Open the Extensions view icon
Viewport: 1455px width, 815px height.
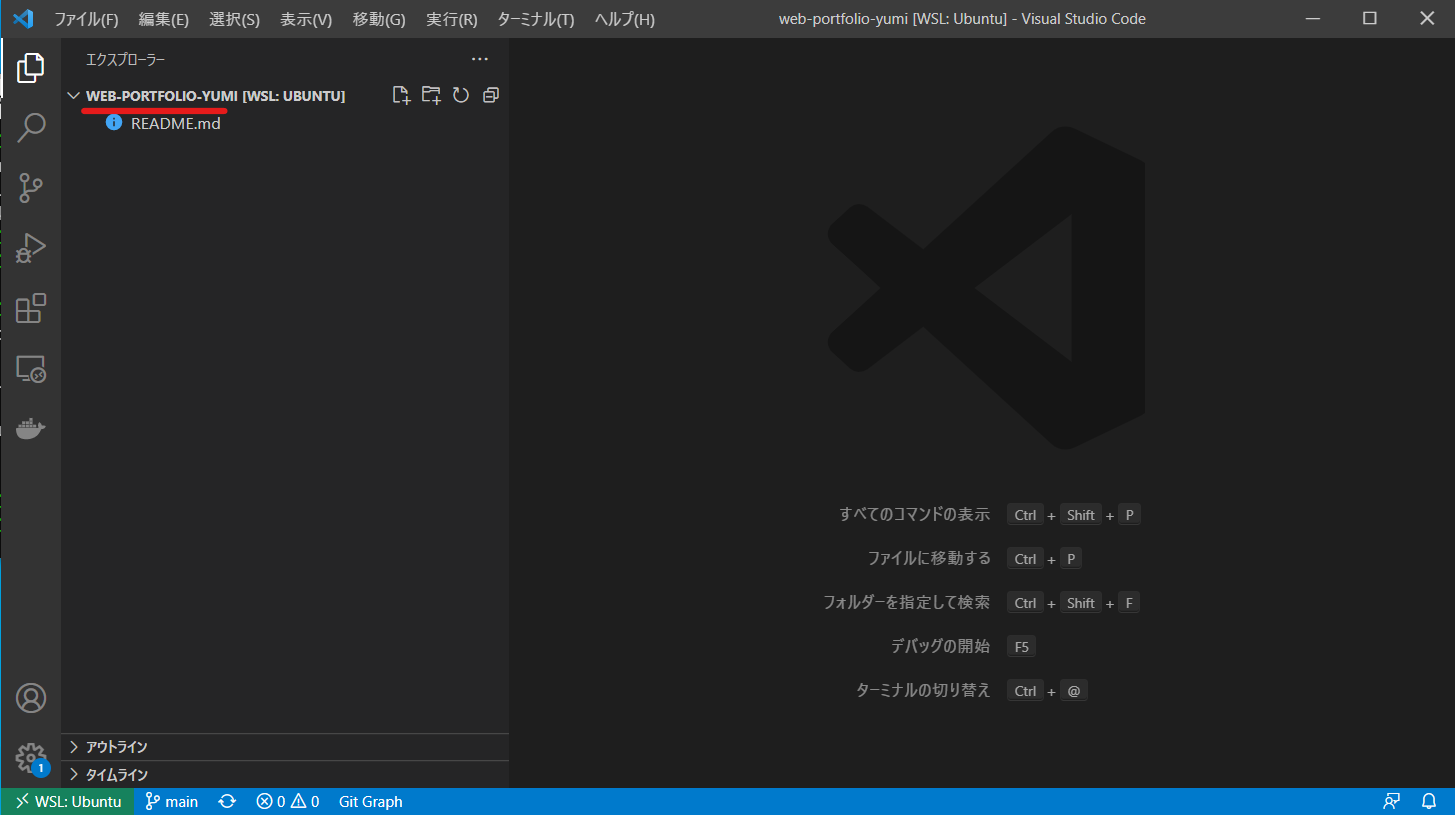pyautogui.click(x=31, y=308)
